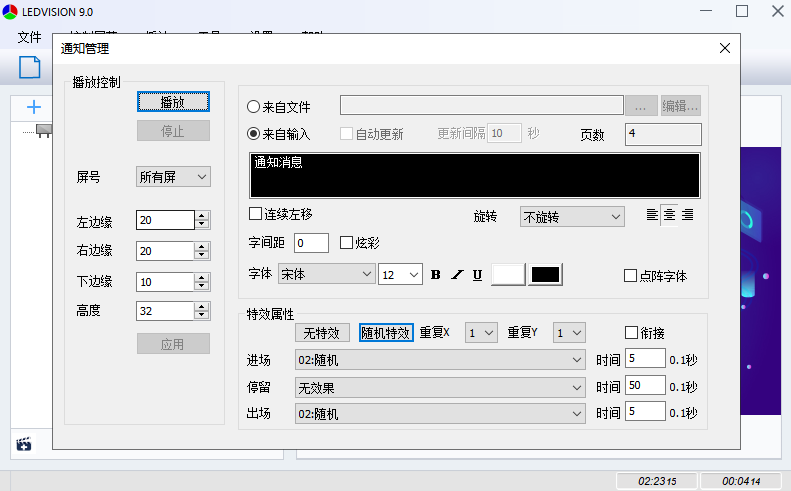Enable the 连续左移 checkbox

point(256,214)
